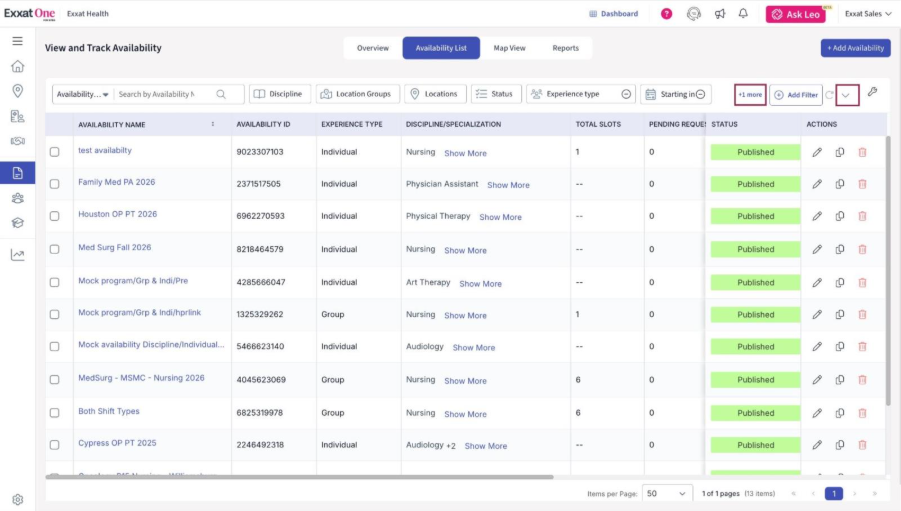Open the help question mark icon

pyautogui.click(x=667, y=14)
